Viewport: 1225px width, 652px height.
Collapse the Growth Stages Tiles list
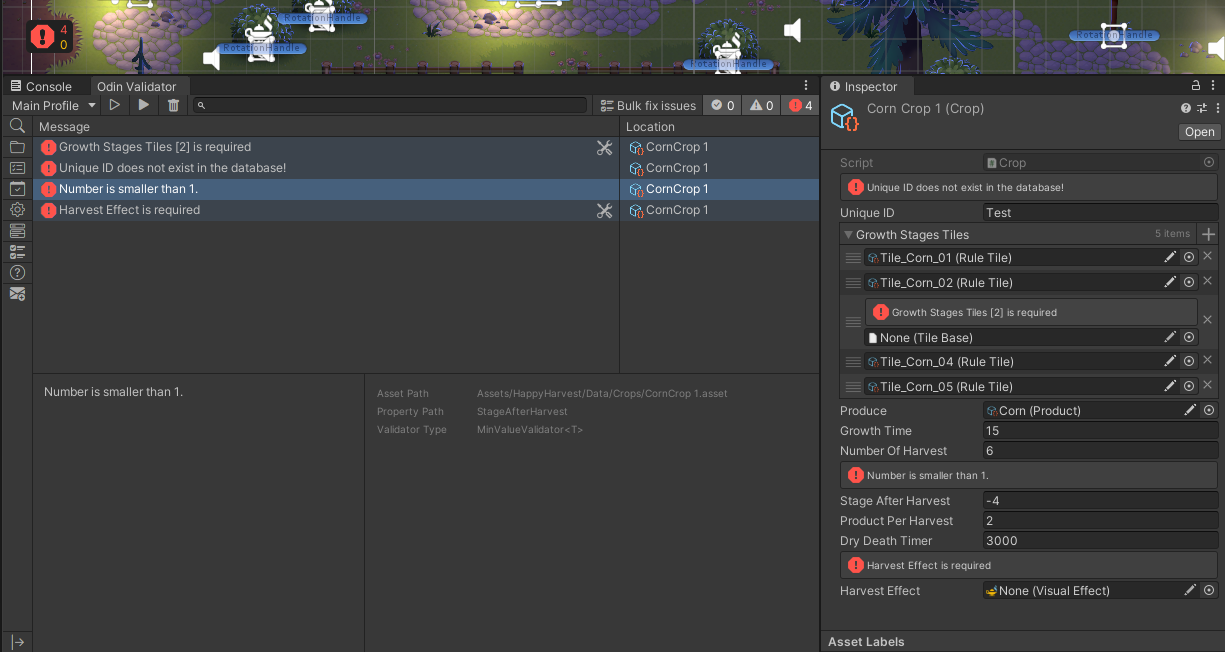pos(848,235)
